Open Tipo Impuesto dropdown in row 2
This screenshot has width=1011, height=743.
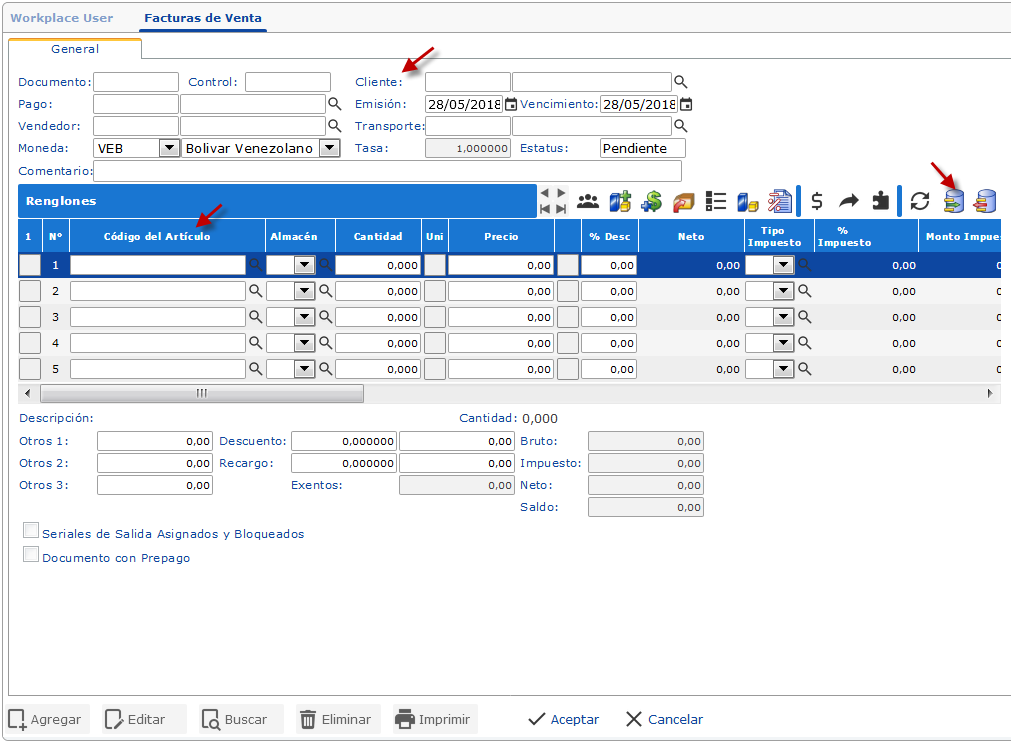(783, 291)
